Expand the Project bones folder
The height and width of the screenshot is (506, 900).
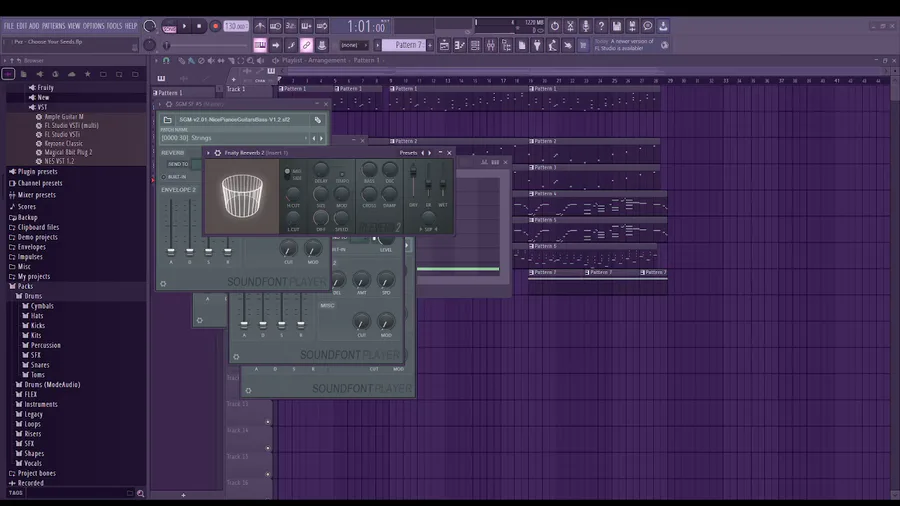click(36, 473)
